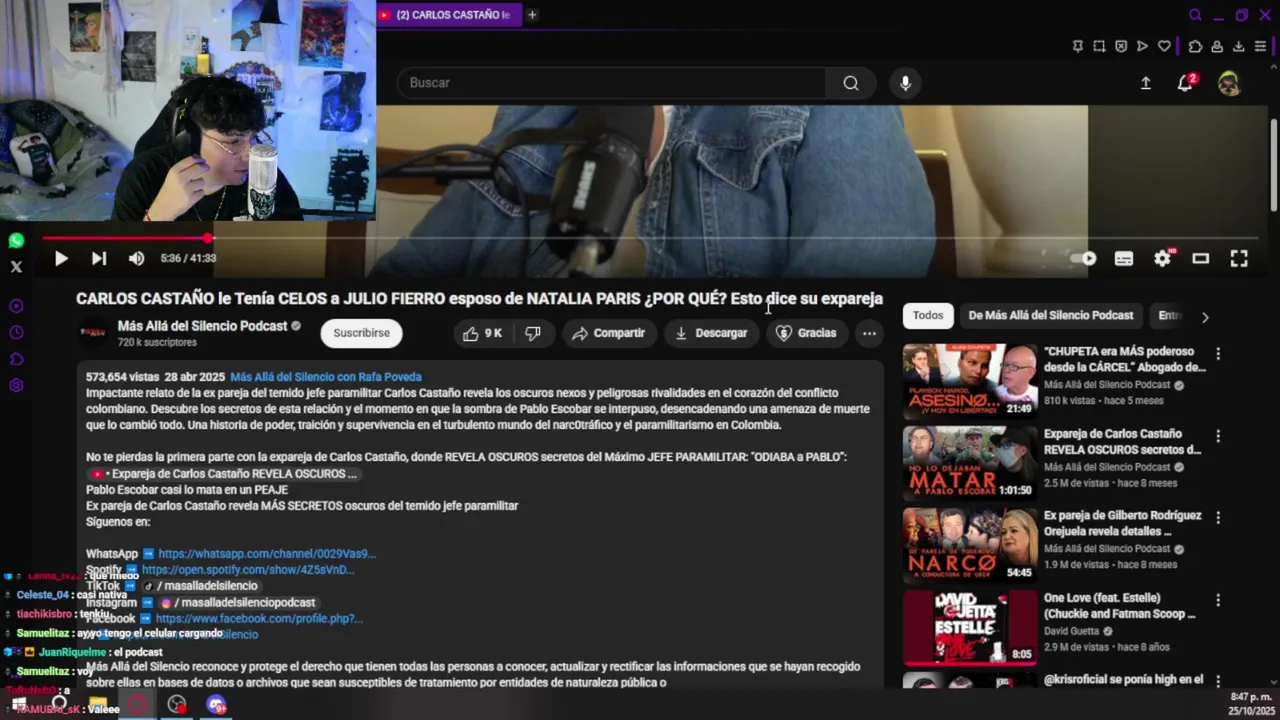
Task: Seek on the red video progress bar
Action: (x=648, y=238)
